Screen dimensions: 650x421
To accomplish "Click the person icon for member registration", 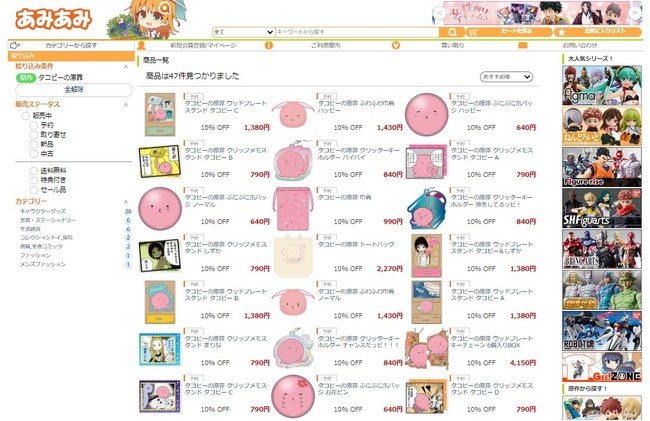I will click(141, 45).
